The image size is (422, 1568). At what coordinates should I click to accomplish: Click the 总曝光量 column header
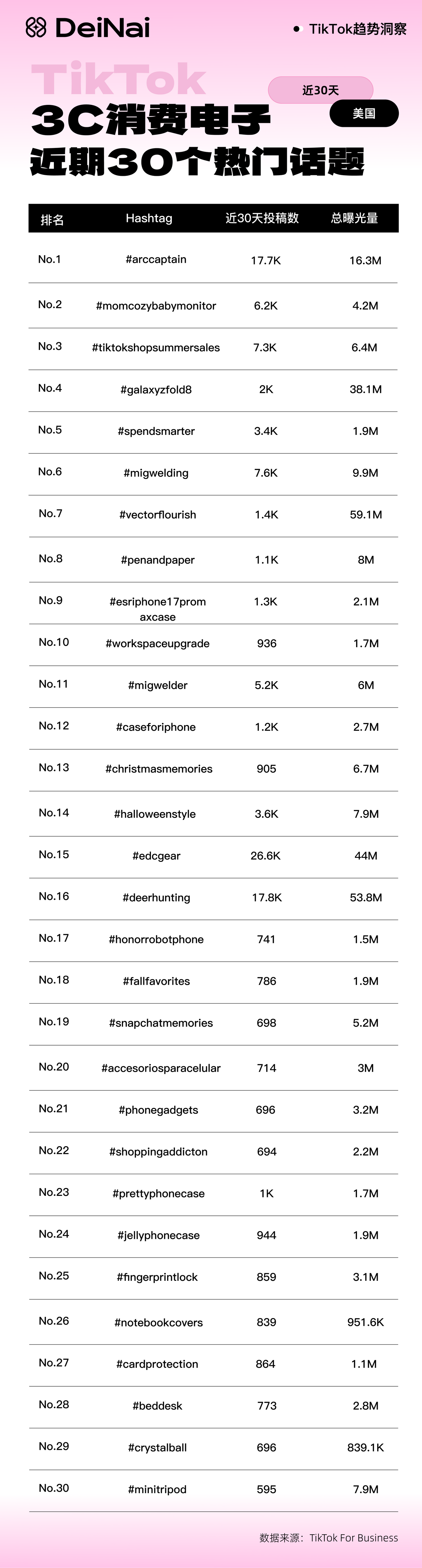(354, 218)
